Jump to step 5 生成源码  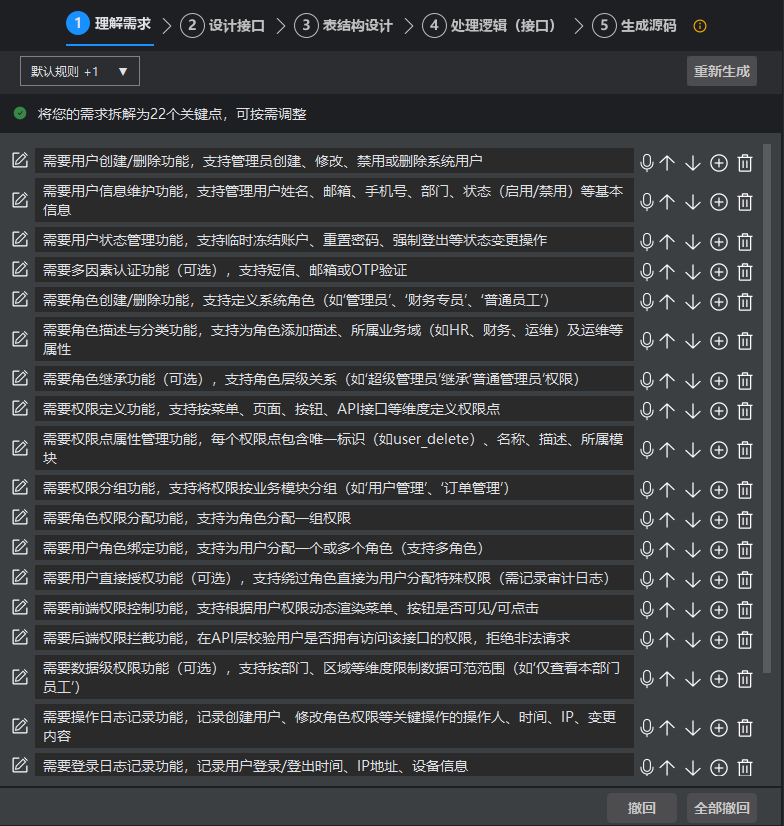tap(634, 26)
